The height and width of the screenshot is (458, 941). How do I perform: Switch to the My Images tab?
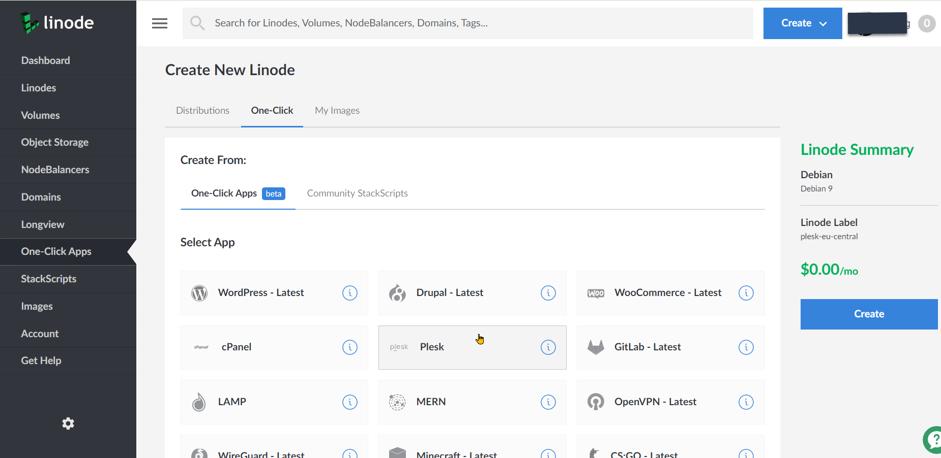pos(337,110)
